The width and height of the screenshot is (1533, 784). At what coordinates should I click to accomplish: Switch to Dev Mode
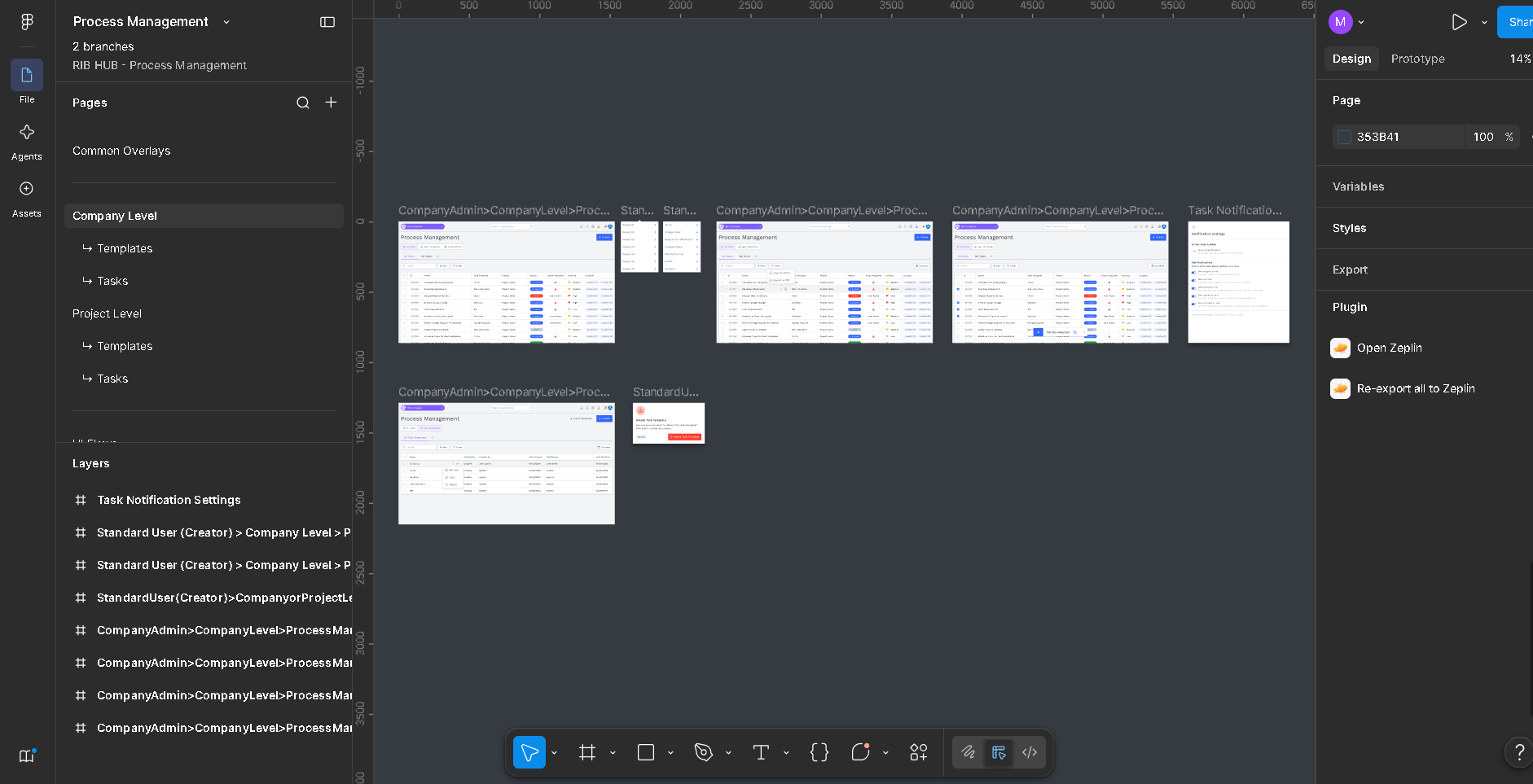pos(1030,752)
